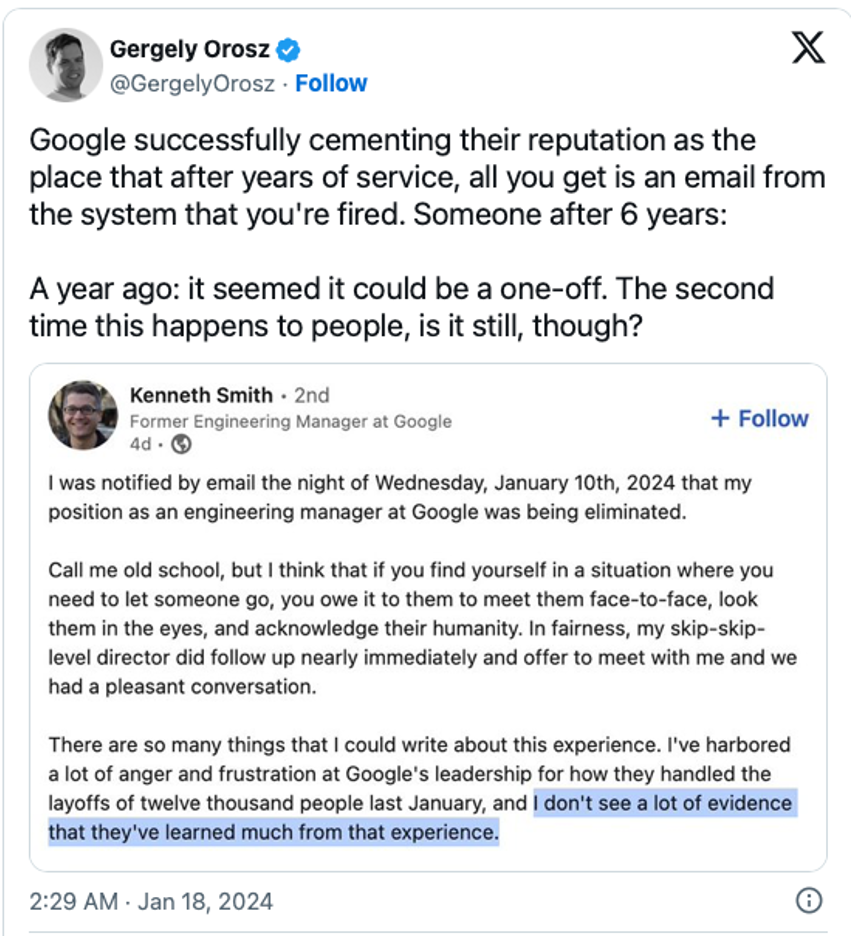Click the "2nd" connection degree label
Image resolution: width=852 pixels, height=936 pixels.
(x=311, y=395)
